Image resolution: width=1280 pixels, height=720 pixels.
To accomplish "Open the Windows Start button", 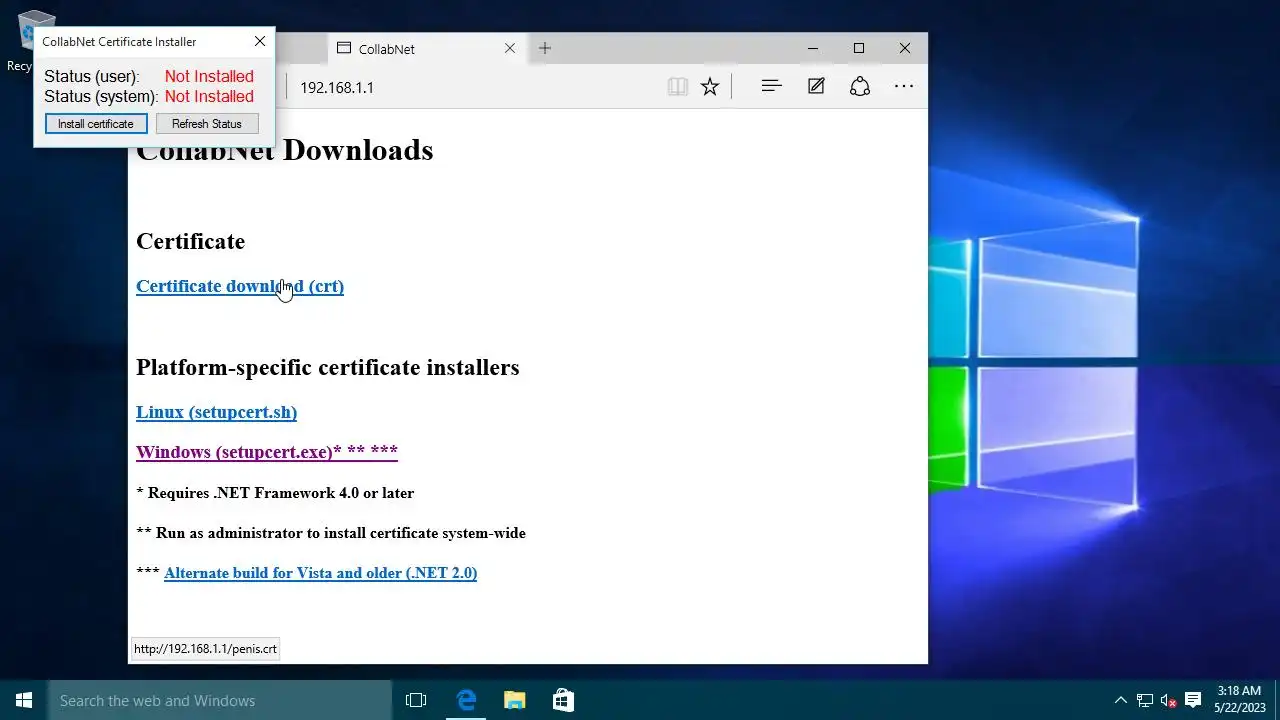I will click(24, 700).
